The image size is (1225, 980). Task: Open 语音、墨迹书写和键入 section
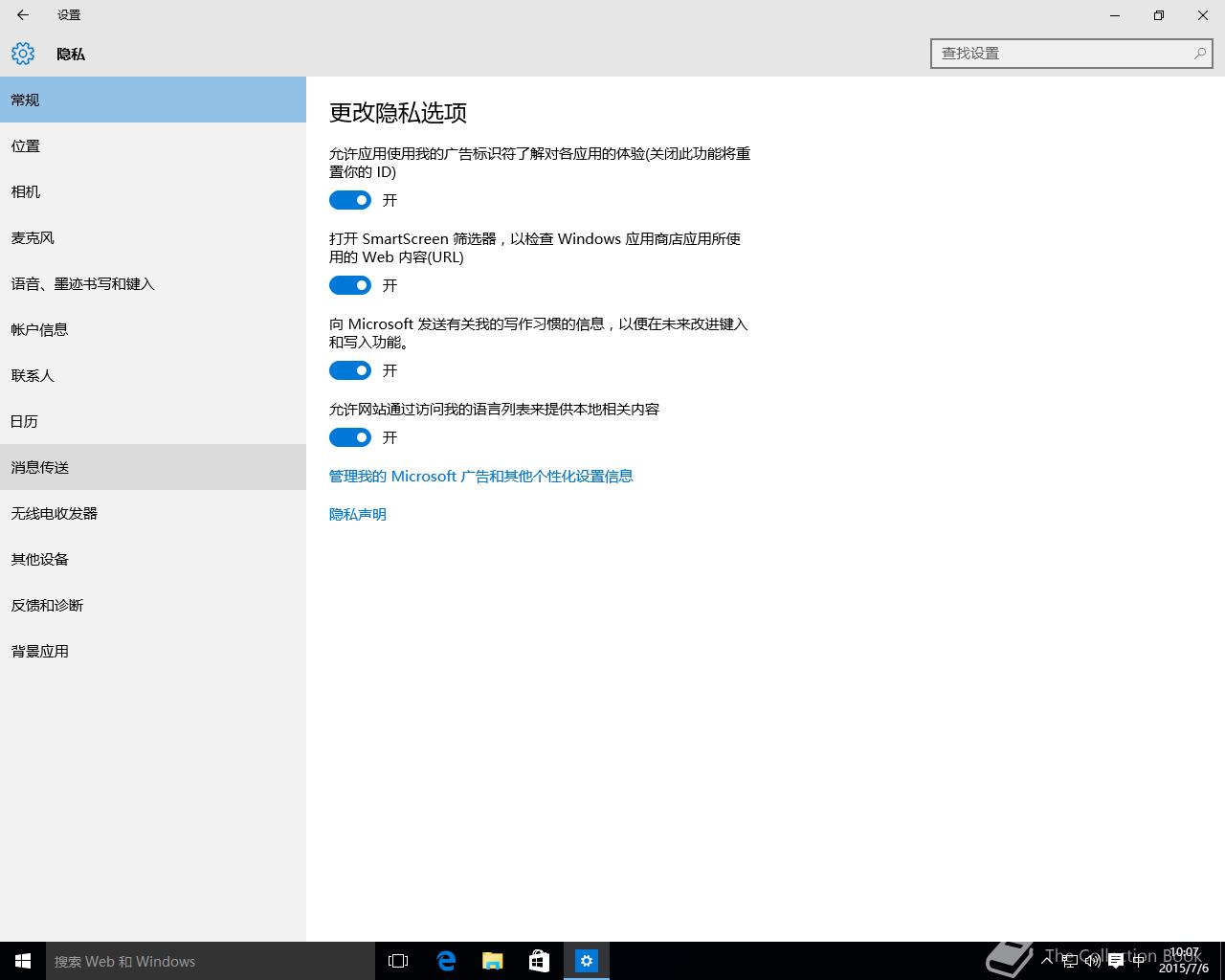153,283
